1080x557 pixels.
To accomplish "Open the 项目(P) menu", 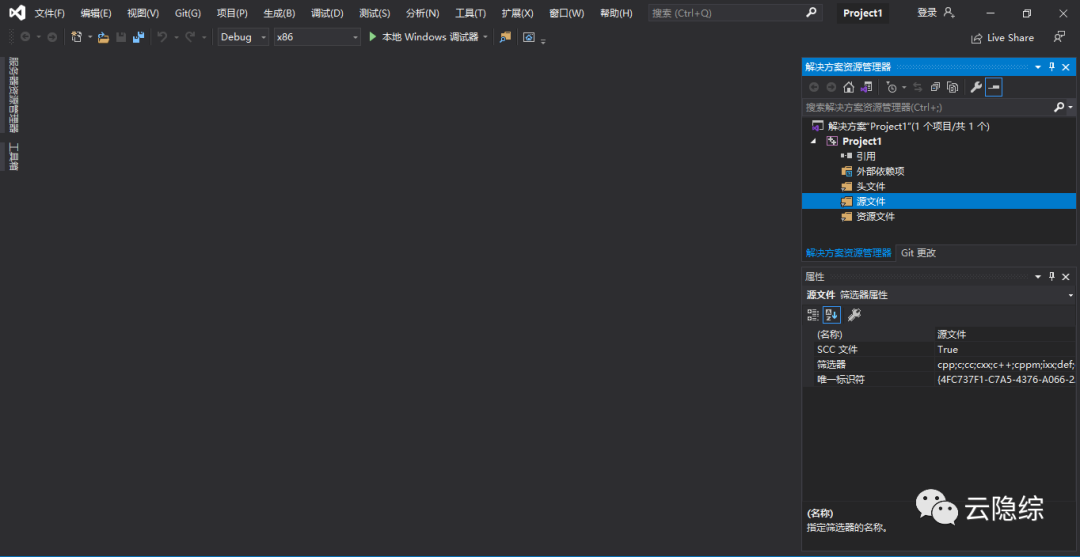I will 232,13.
